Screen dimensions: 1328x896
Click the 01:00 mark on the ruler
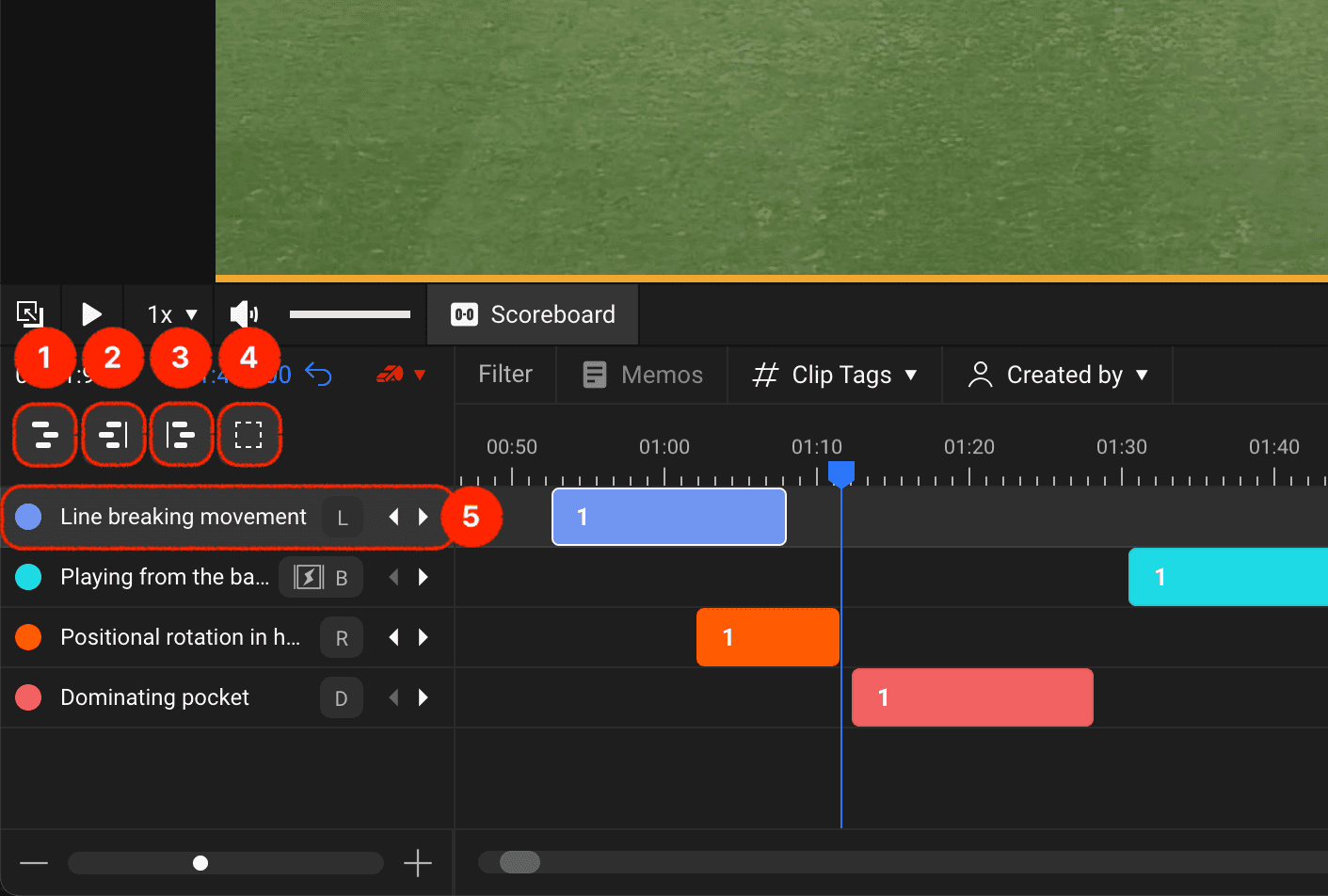point(664,447)
